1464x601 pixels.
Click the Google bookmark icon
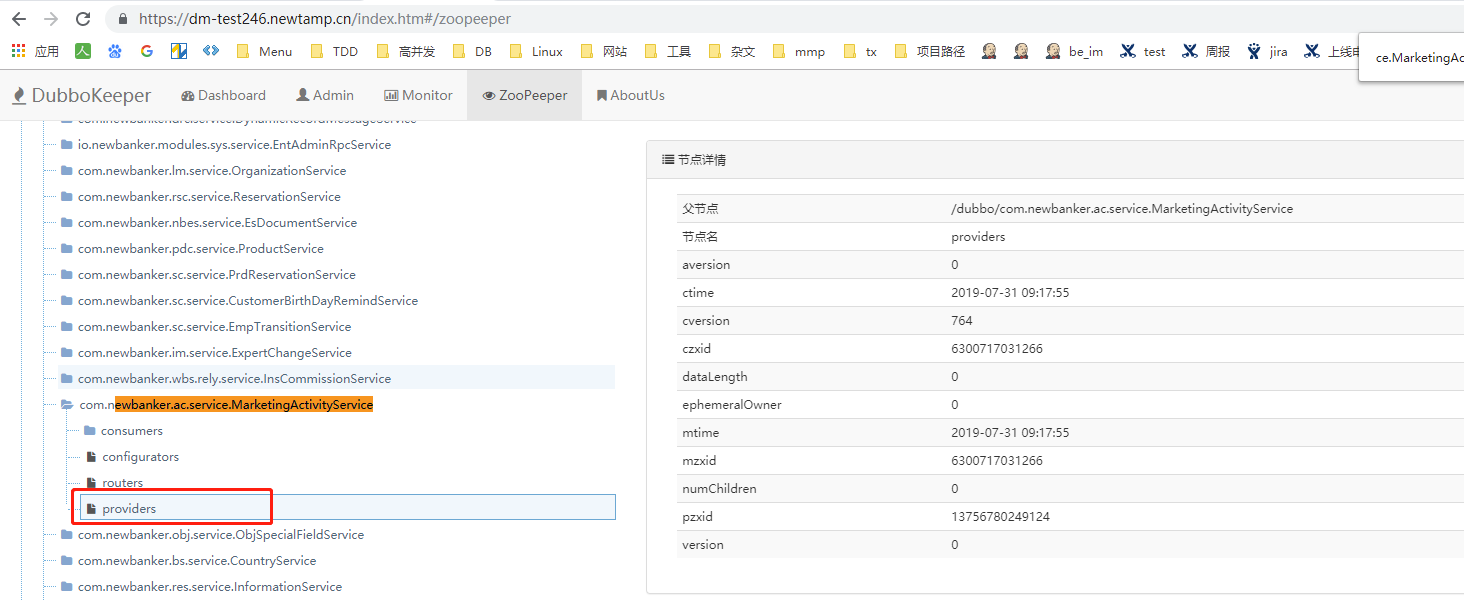point(147,51)
